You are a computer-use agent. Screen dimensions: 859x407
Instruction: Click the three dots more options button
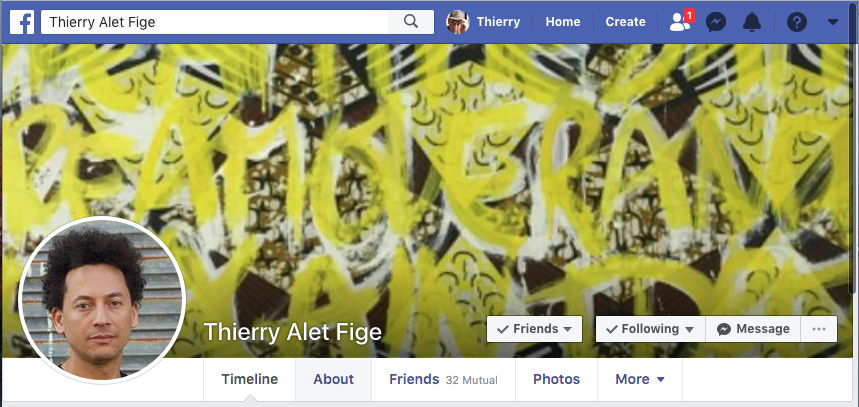tap(818, 329)
